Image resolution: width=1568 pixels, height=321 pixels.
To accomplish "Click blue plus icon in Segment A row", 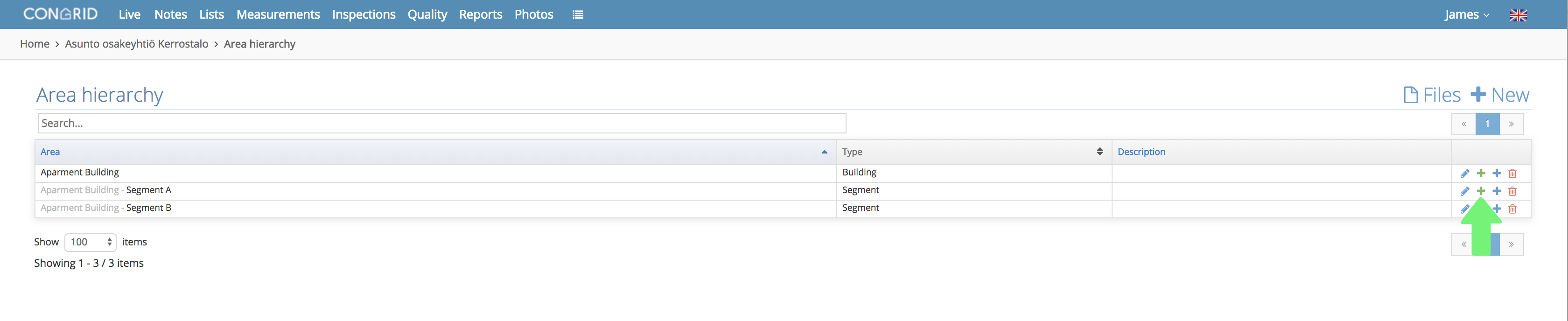I will pyautogui.click(x=1497, y=191).
